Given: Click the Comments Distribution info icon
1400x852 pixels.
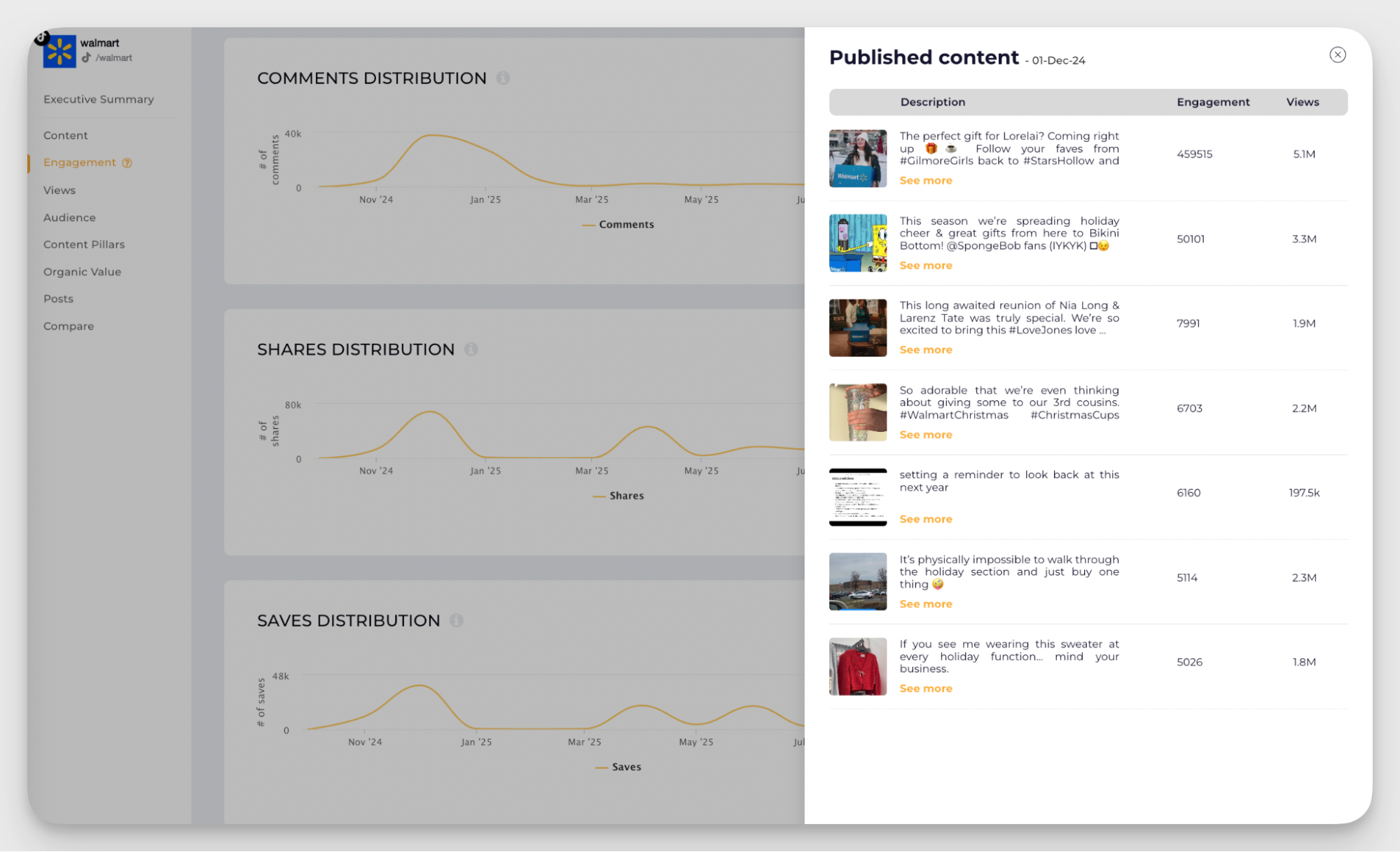Looking at the screenshot, I should (503, 78).
